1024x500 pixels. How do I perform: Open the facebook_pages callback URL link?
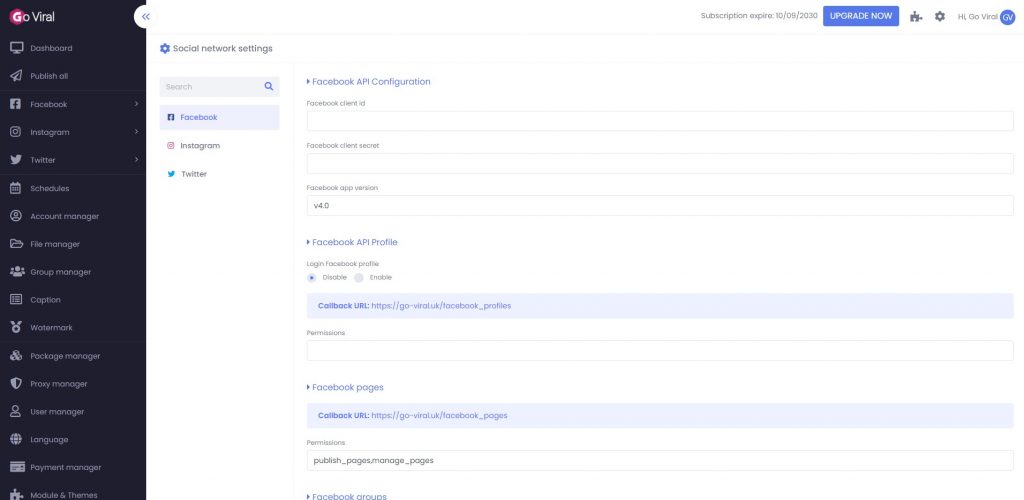point(440,415)
